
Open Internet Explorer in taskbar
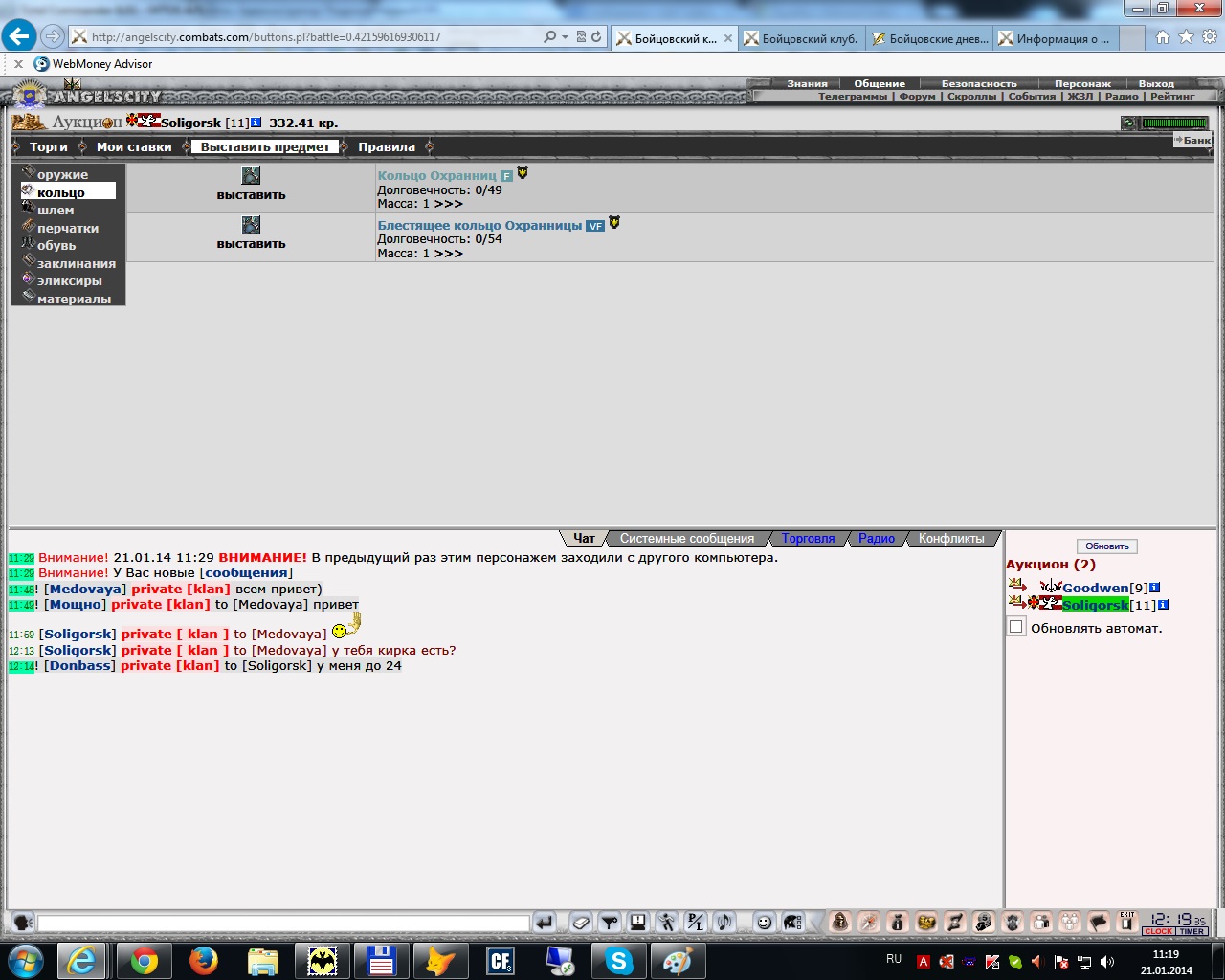point(82,960)
